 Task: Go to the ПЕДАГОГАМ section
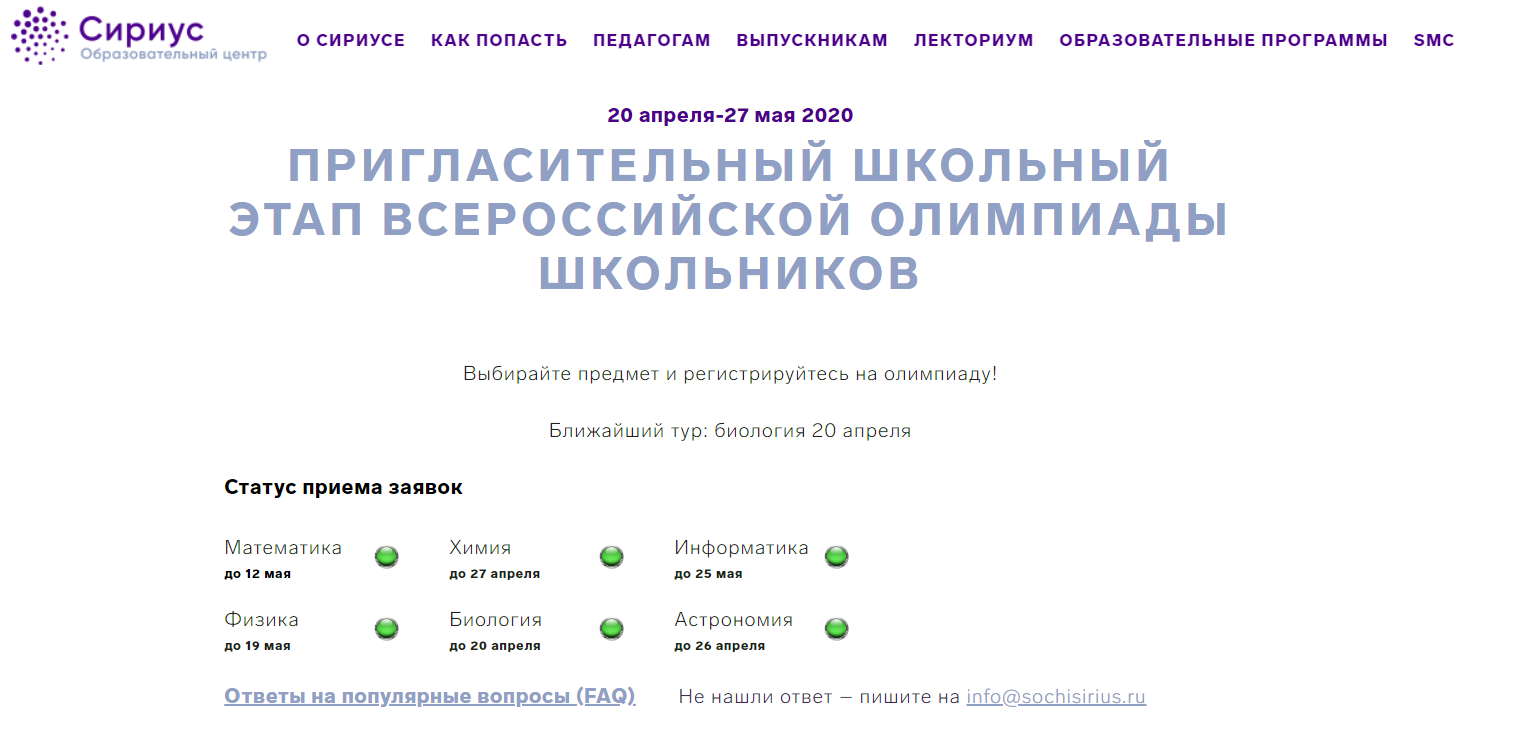pos(652,41)
